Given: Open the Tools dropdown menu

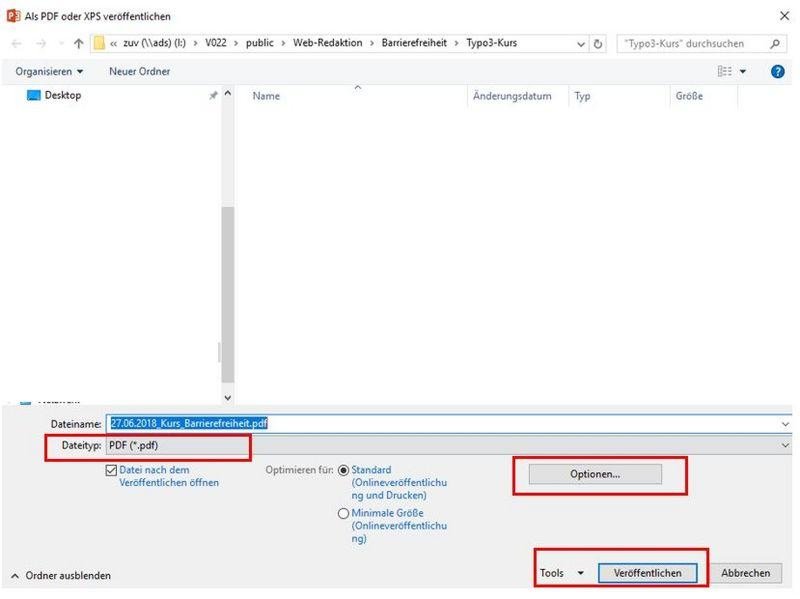Looking at the screenshot, I should [562, 573].
